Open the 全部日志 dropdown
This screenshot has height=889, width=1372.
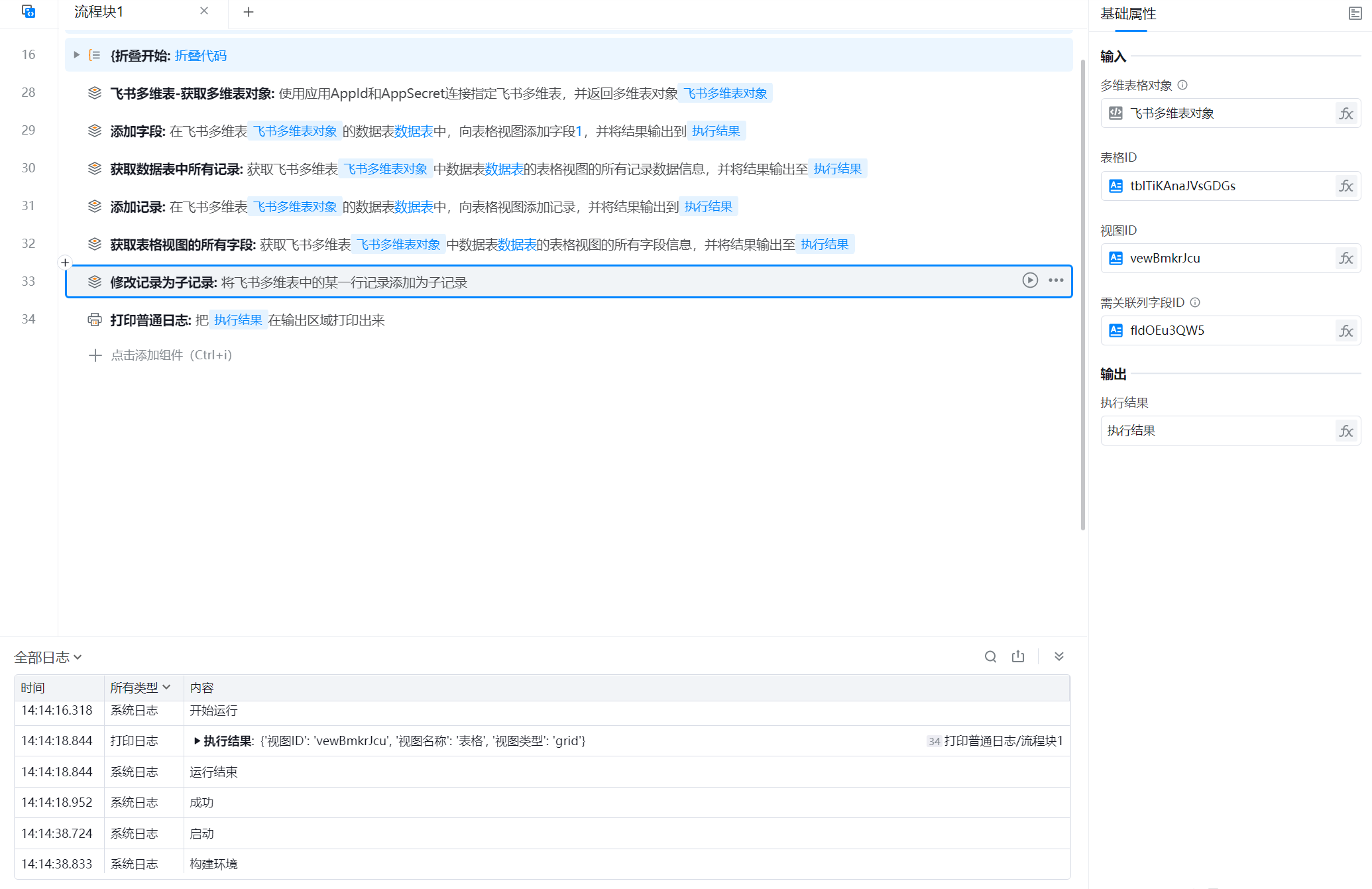click(x=48, y=657)
